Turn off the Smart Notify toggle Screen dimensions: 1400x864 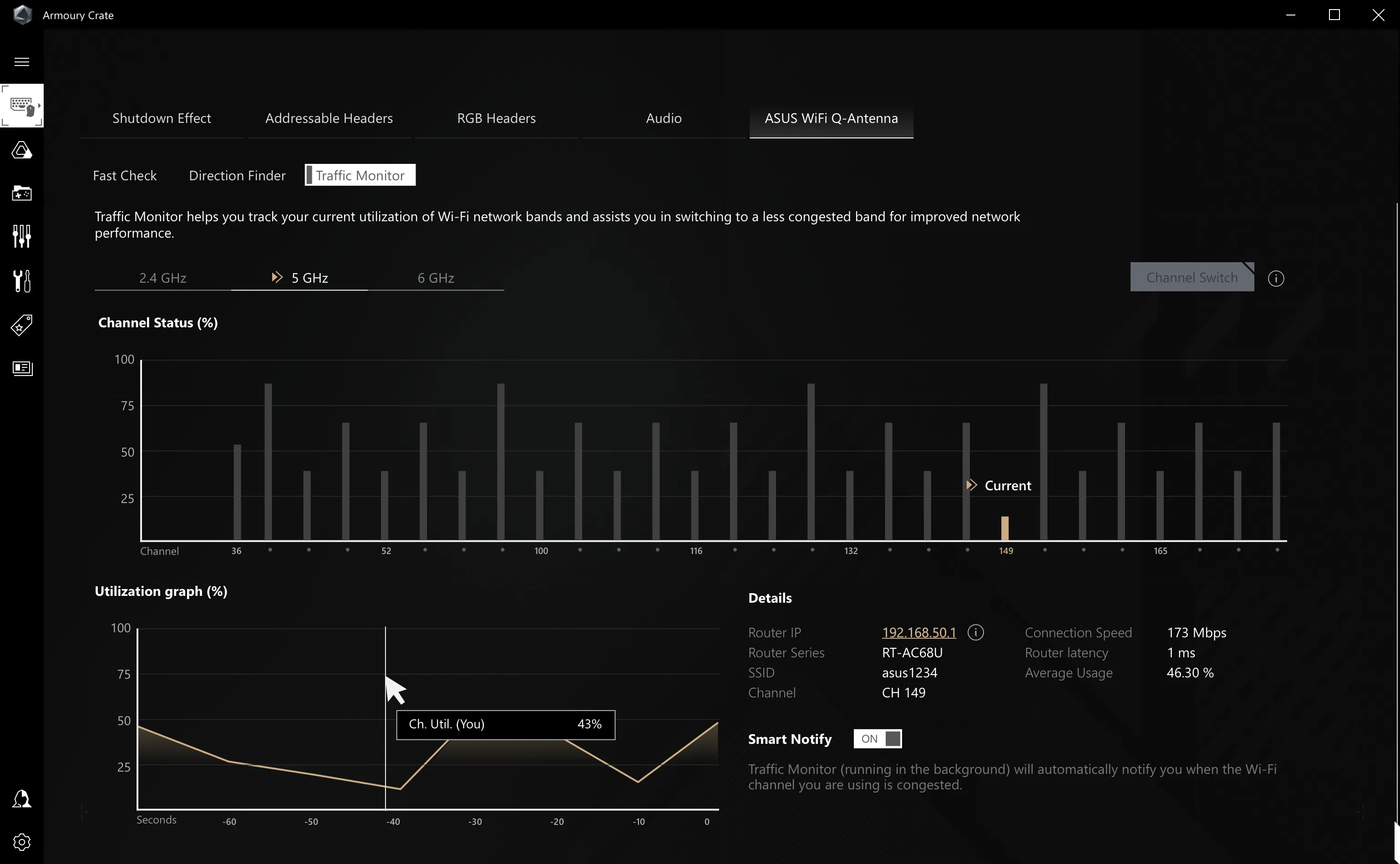click(878, 739)
